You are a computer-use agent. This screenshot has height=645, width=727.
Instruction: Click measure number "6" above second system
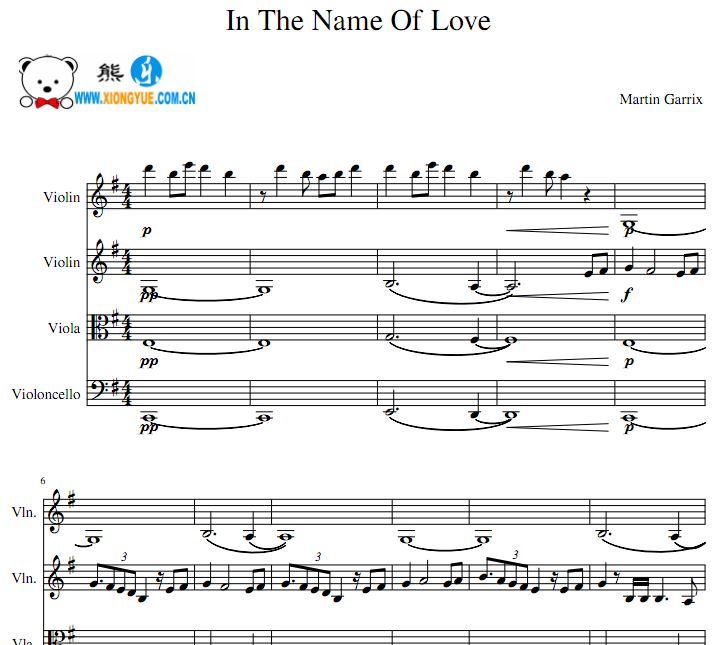click(x=43, y=481)
